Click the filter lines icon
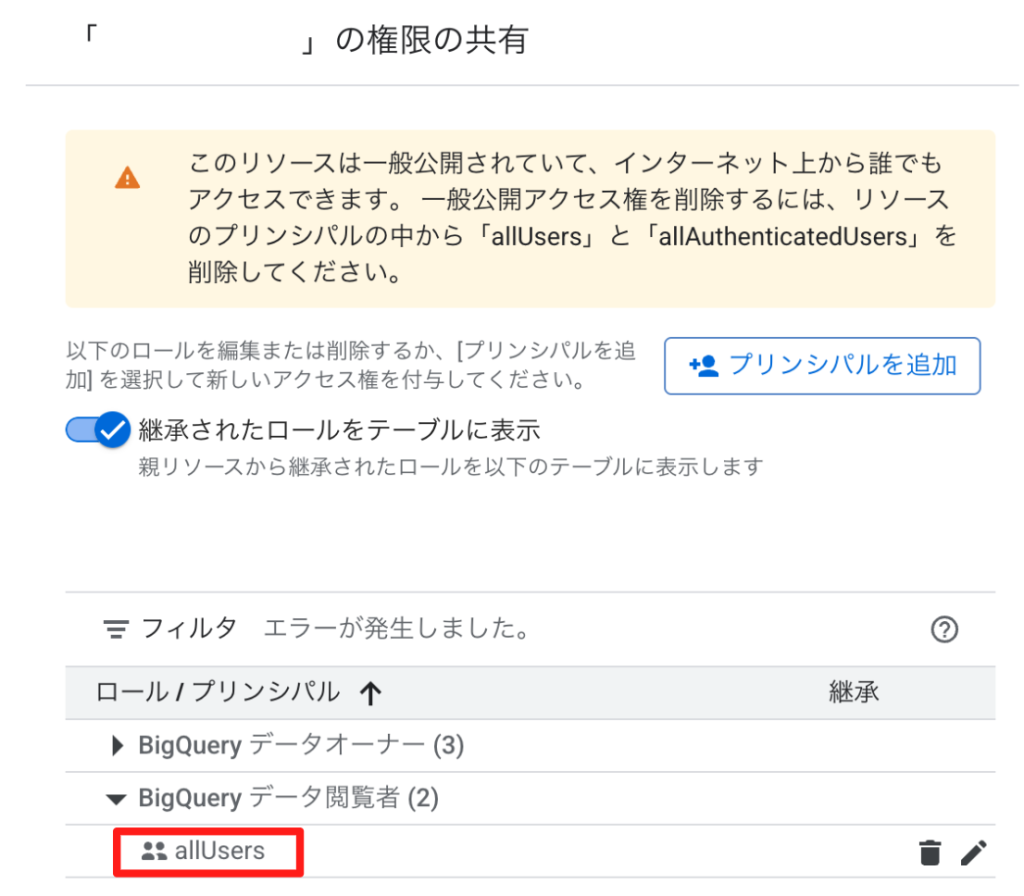This screenshot has width=1024, height=896. pyautogui.click(x=116, y=630)
